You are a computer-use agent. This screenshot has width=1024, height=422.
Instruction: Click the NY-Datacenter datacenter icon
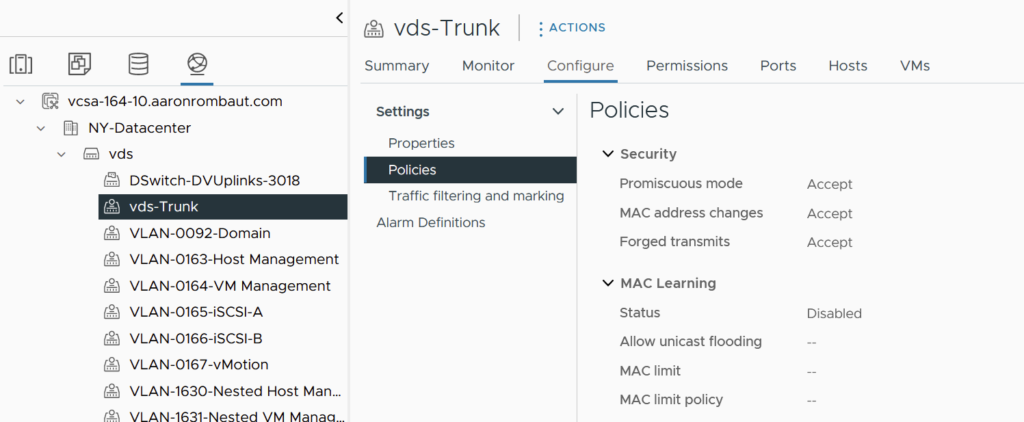[x=70, y=128]
